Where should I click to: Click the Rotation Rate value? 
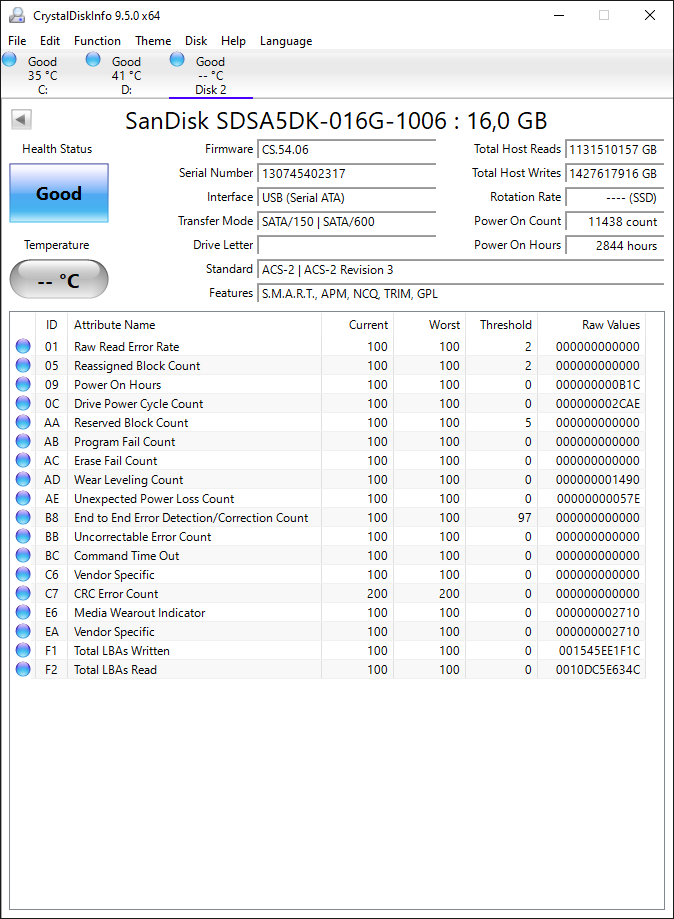click(615, 198)
